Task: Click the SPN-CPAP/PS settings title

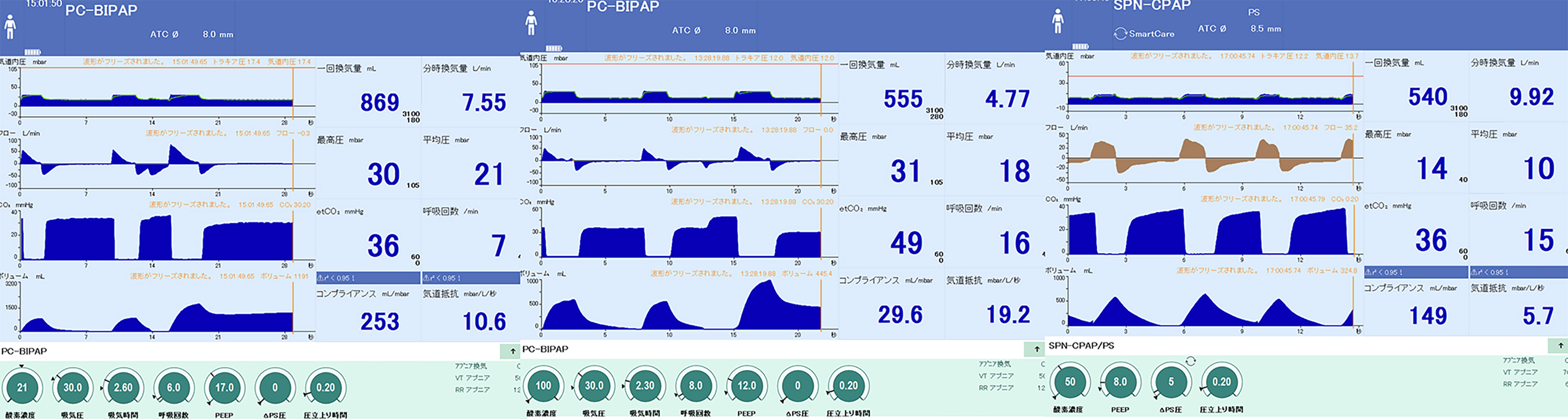Action: (x=1081, y=345)
